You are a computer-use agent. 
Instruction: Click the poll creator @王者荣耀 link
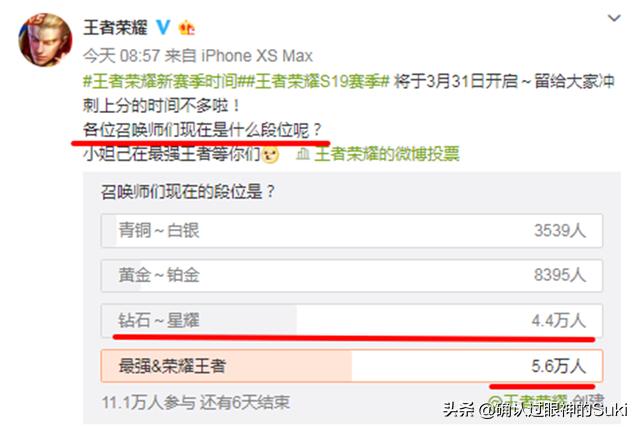[528, 399]
